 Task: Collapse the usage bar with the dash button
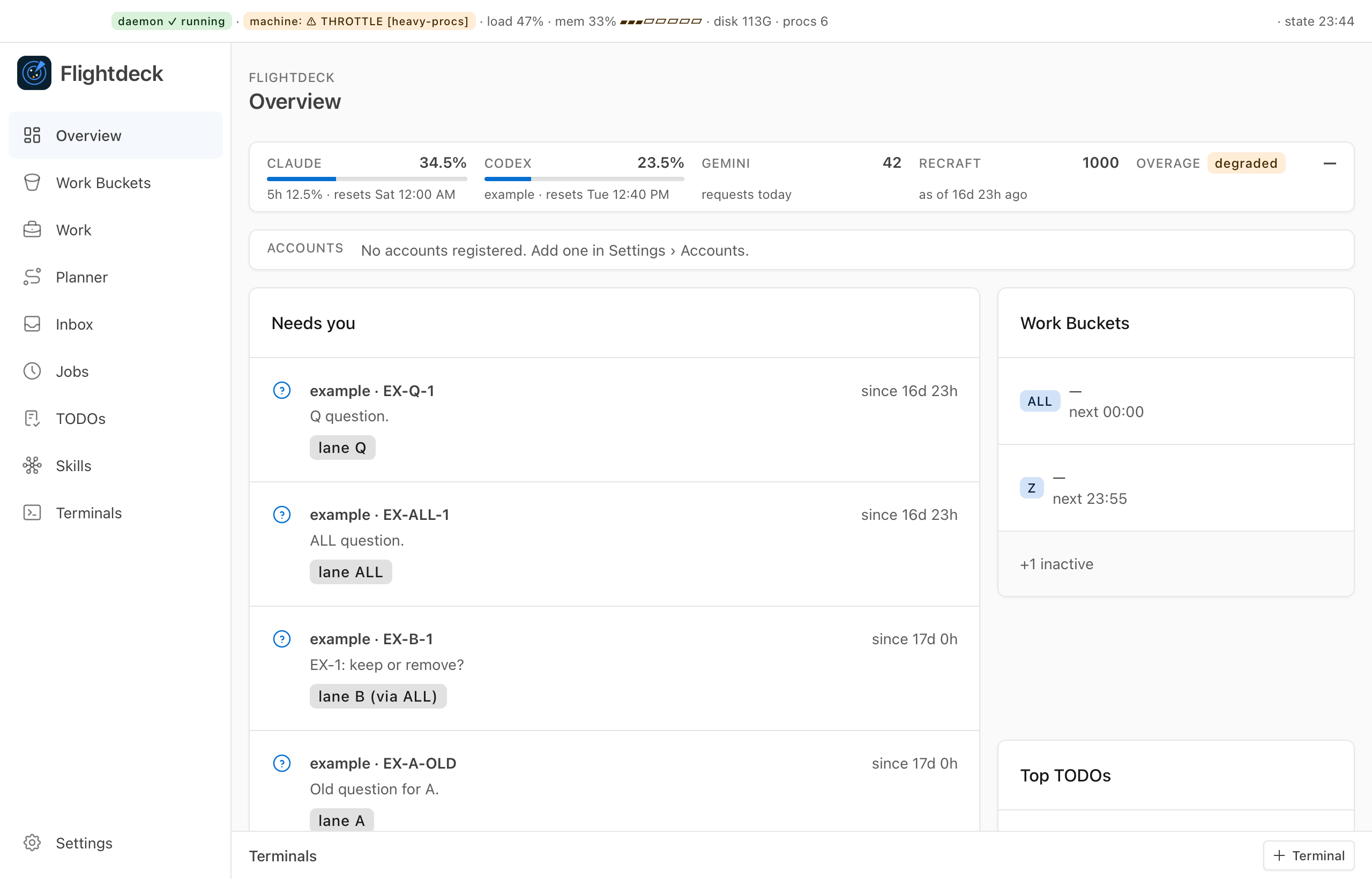1329,164
